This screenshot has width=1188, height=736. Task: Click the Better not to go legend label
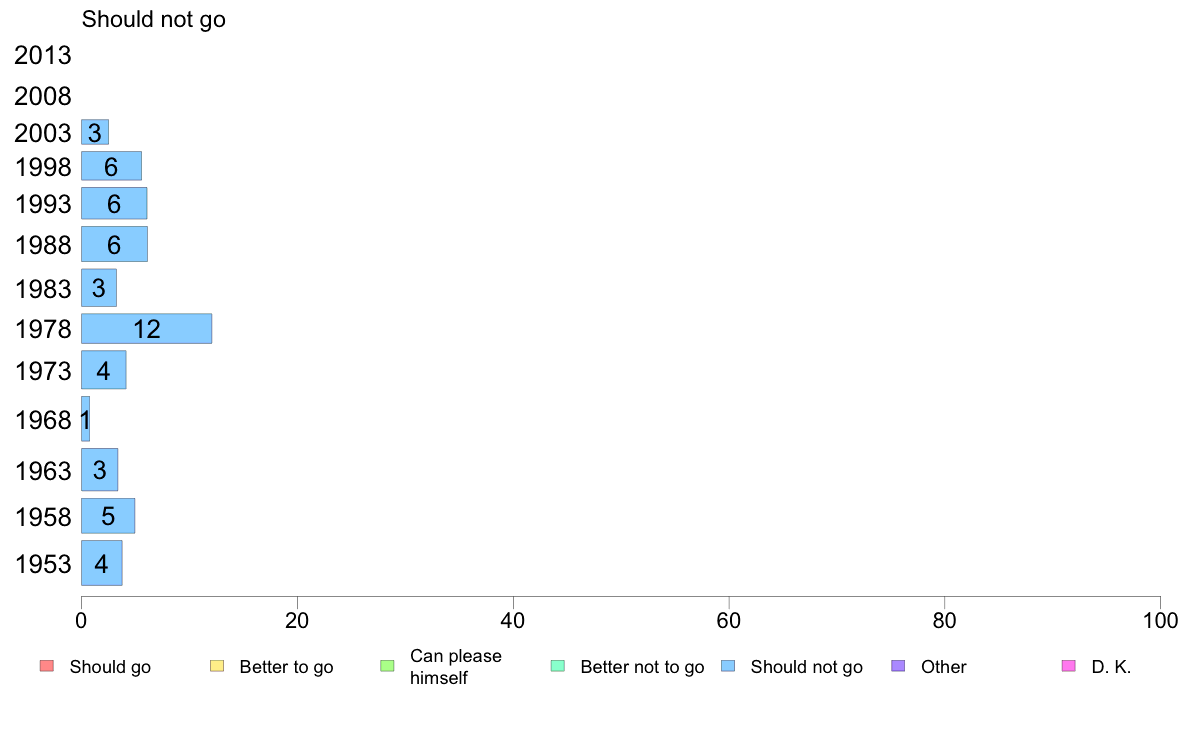642,667
